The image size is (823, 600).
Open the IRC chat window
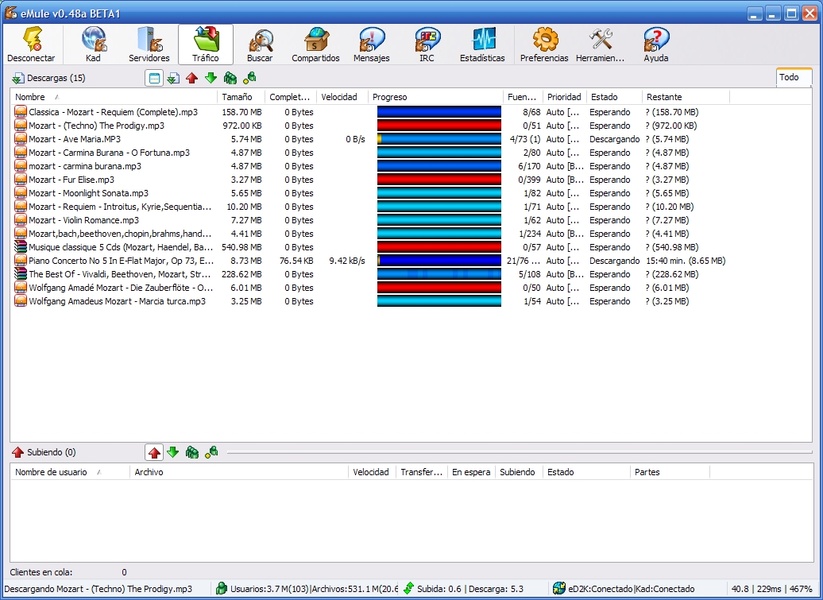427,45
